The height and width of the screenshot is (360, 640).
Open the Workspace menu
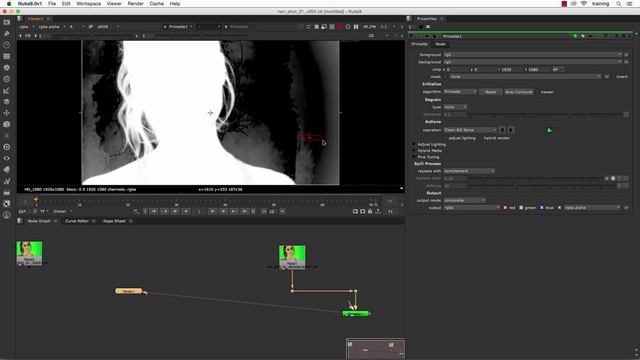(x=89, y=4)
